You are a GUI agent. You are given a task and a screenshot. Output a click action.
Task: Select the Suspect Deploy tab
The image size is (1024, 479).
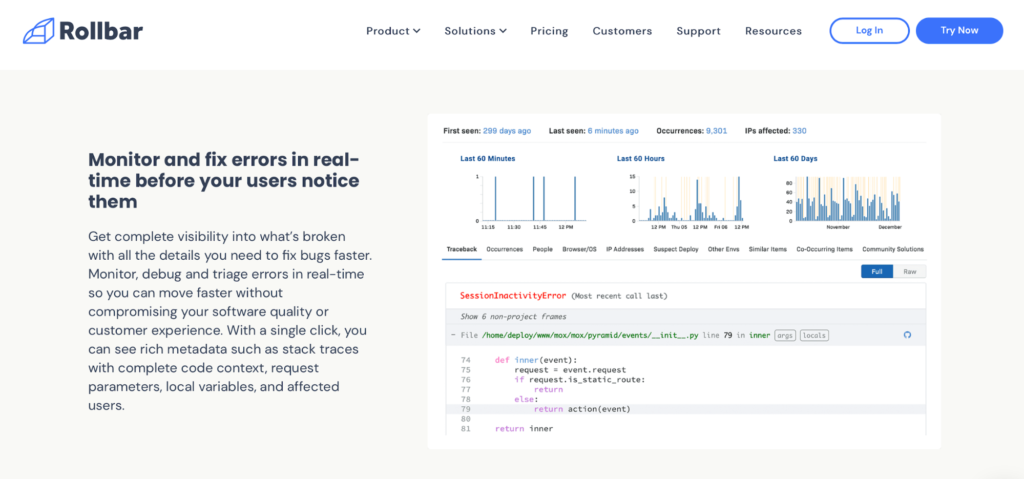coord(676,250)
